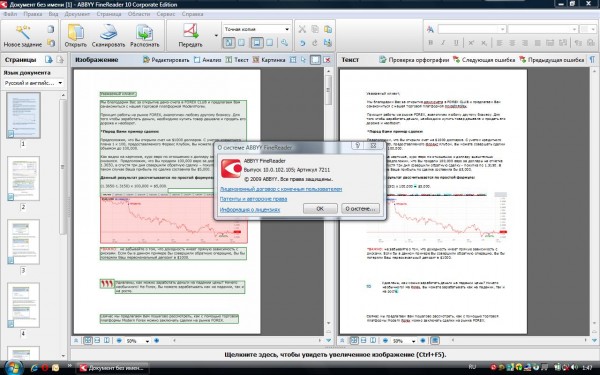600x375 pixels.
Task: Expand the small dropdown at formatting toolbar end
Action: click(x=593, y=29)
